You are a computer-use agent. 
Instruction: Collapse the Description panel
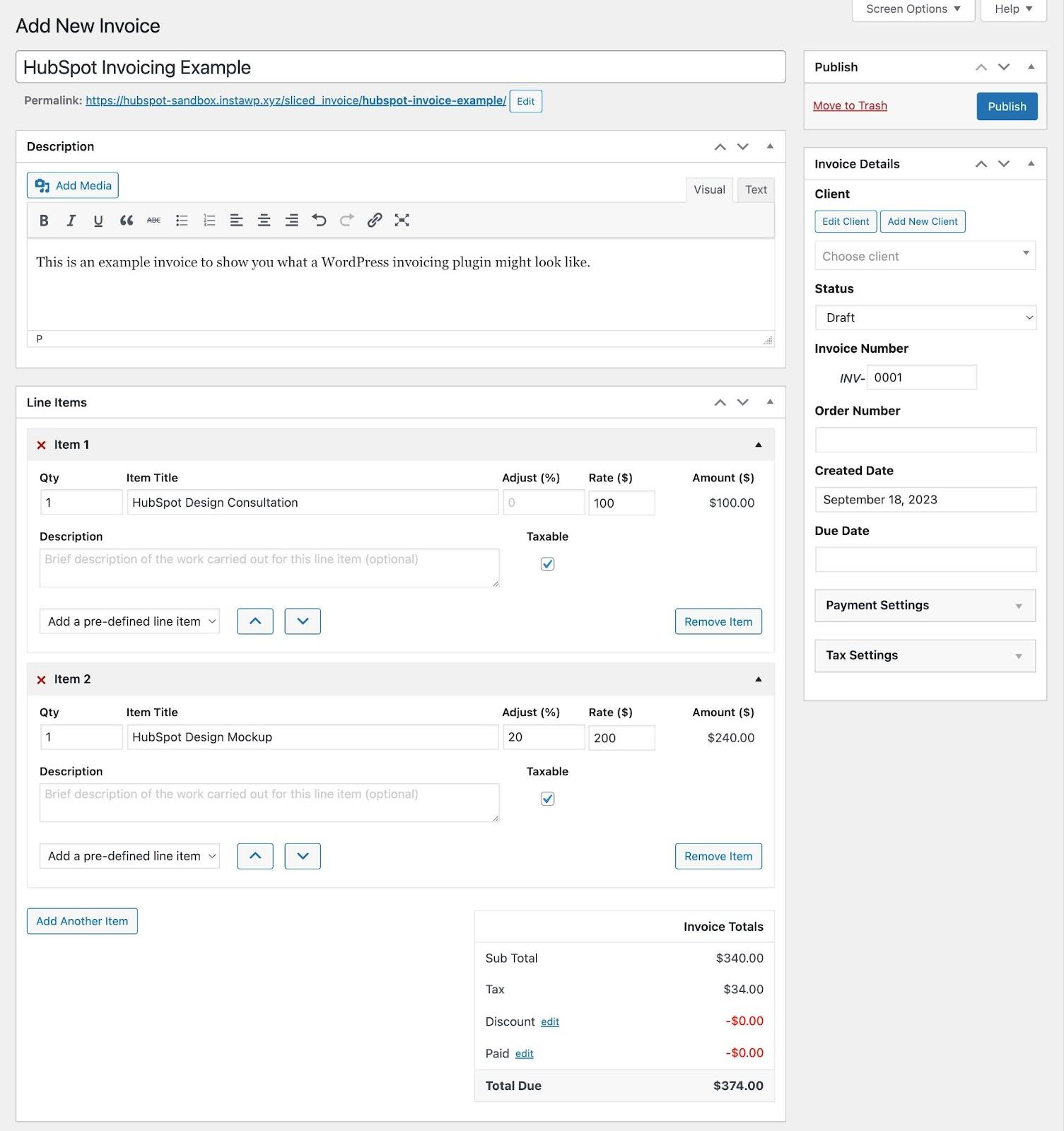[770, 146]
